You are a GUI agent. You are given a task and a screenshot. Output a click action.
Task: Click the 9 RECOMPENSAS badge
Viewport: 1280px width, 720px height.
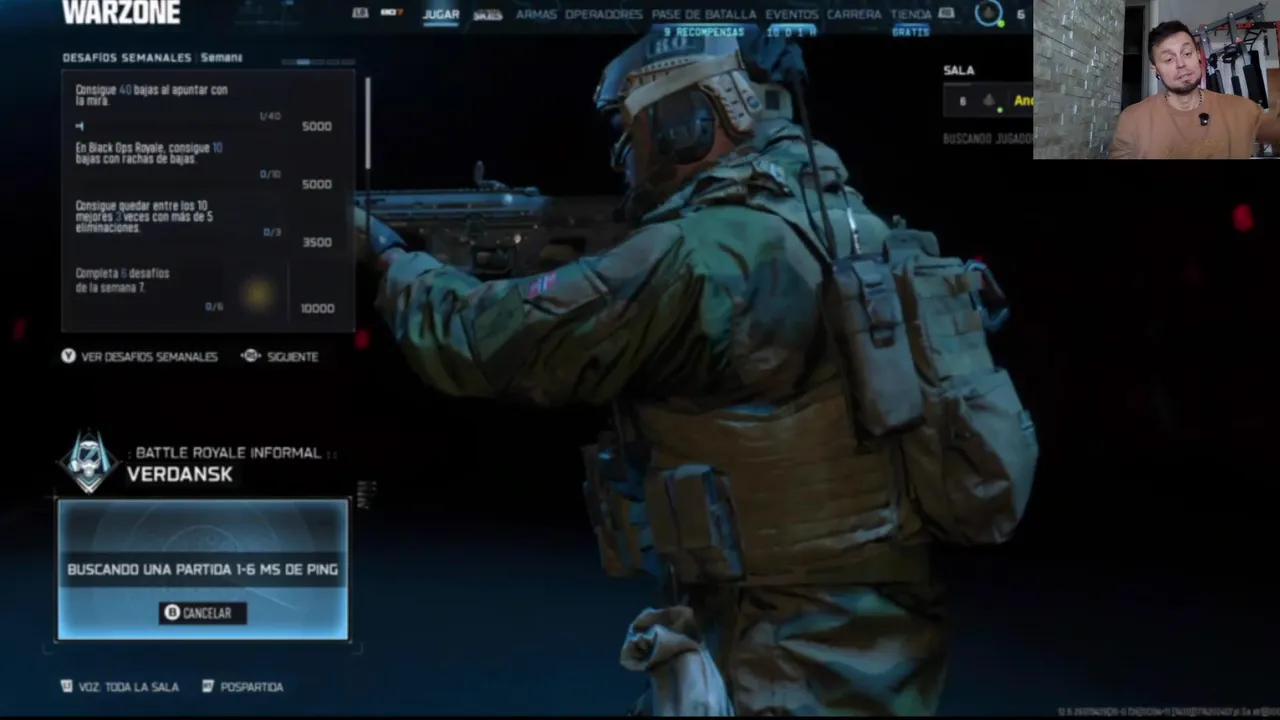[704, 32]
